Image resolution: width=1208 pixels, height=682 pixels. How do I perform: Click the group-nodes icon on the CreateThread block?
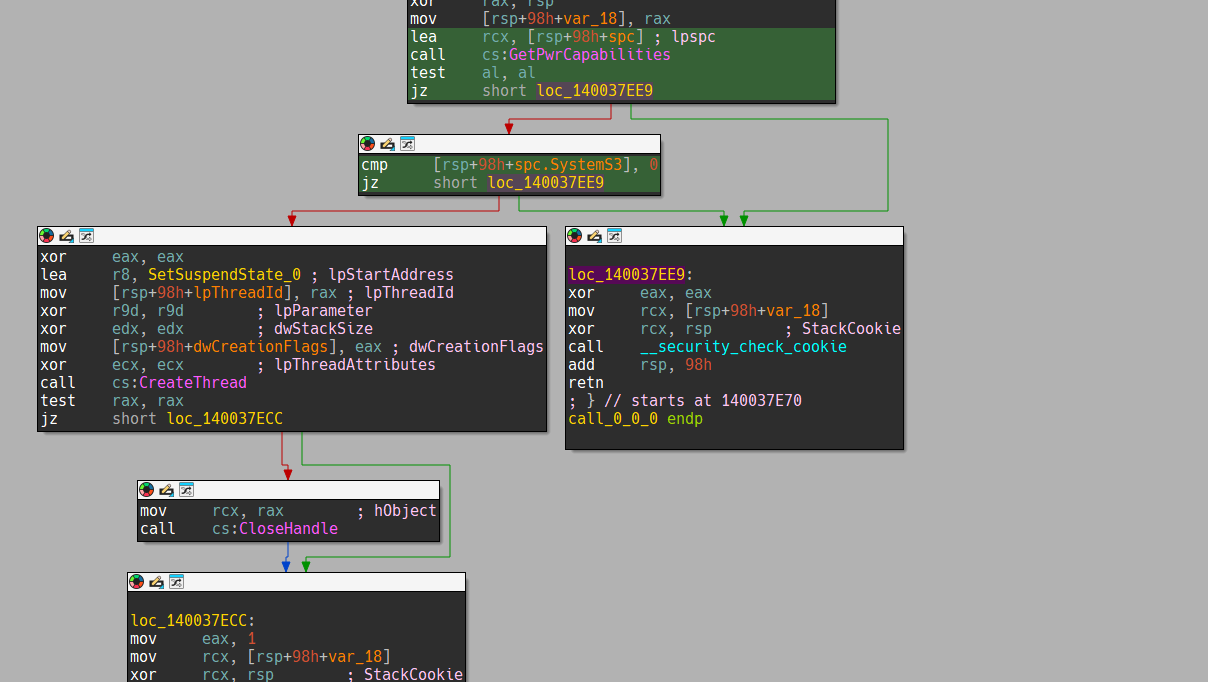point(86,236)
